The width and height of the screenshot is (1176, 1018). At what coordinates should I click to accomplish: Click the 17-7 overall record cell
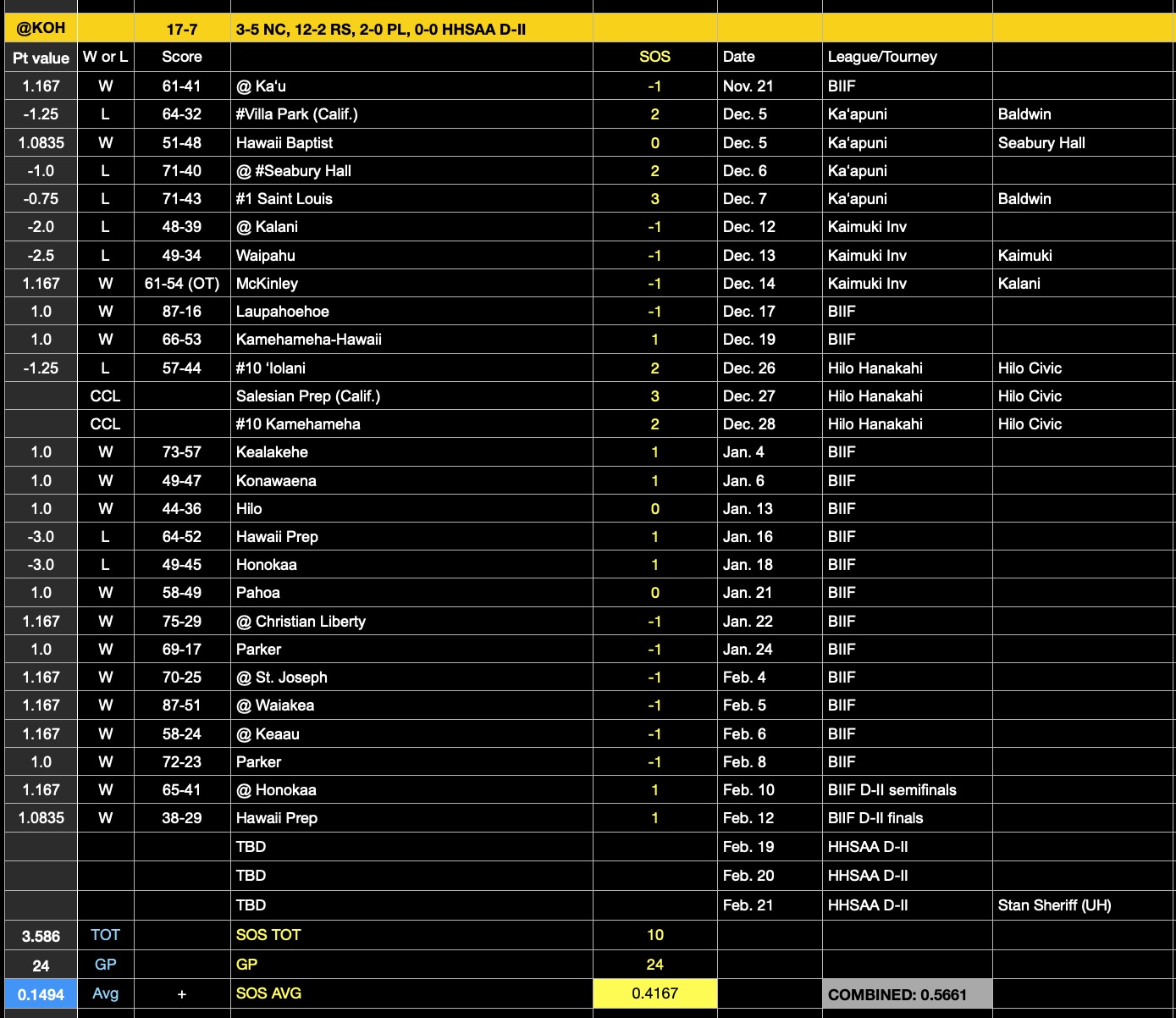coord(182,30)
